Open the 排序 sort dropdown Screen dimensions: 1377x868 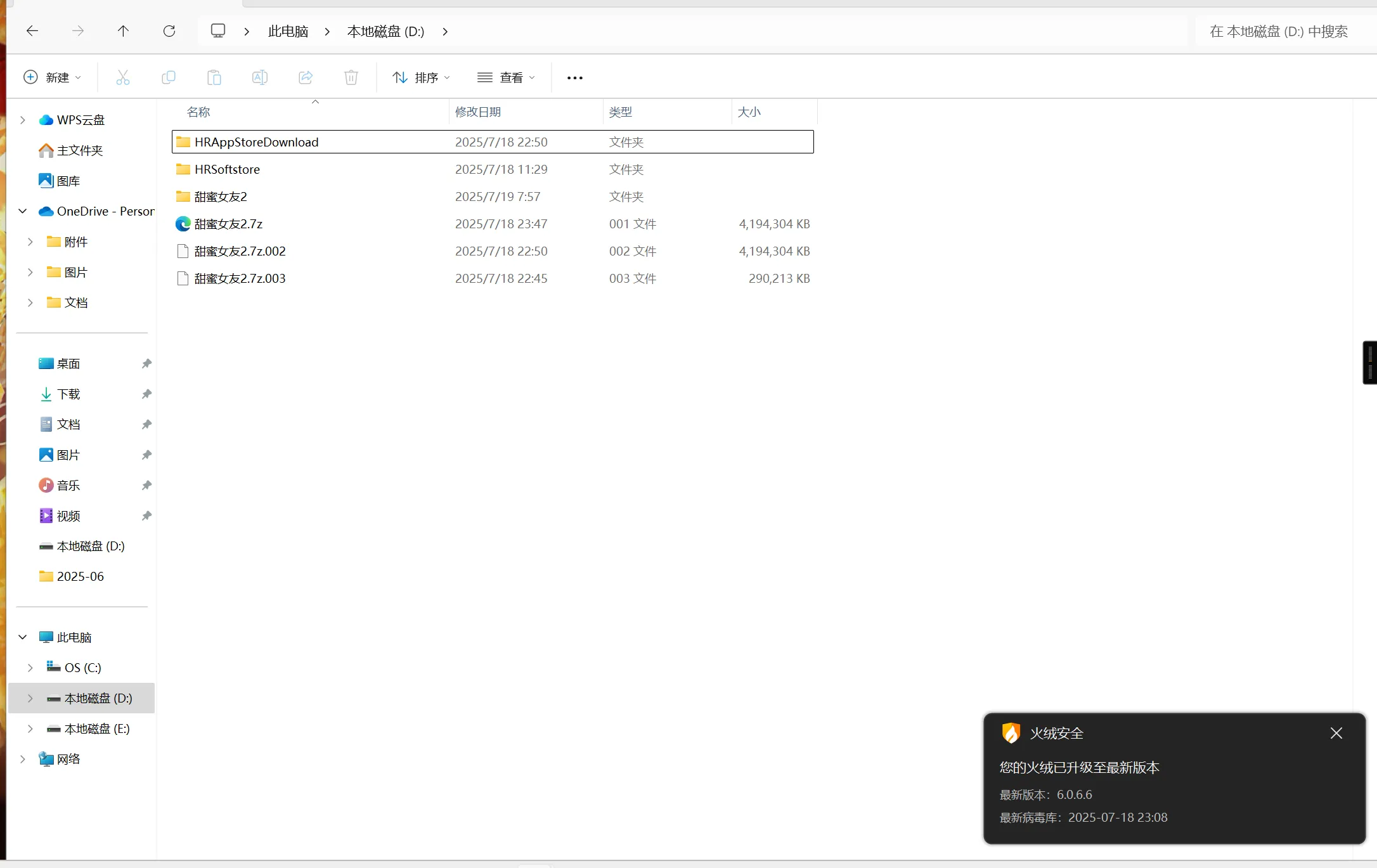tap(422, 77)
